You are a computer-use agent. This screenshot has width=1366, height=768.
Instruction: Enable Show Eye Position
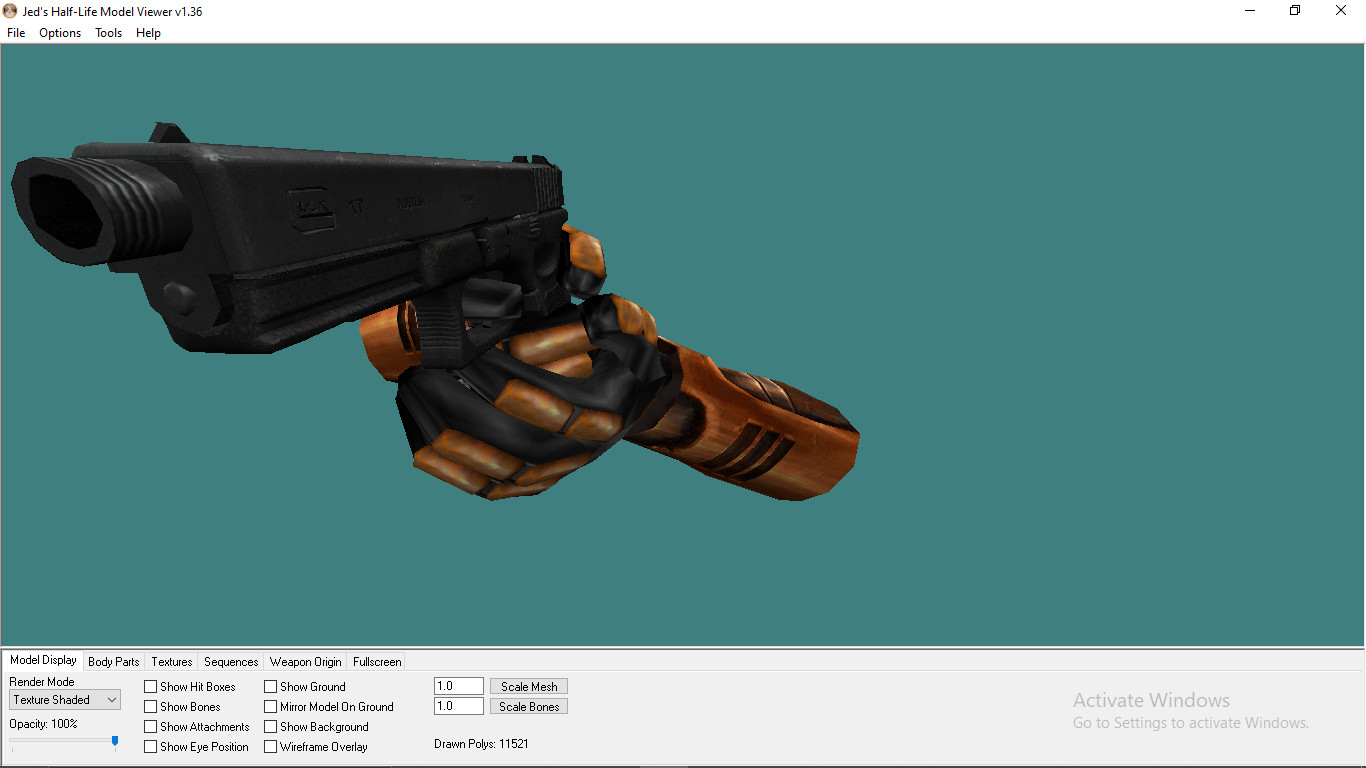pos(148,746)
